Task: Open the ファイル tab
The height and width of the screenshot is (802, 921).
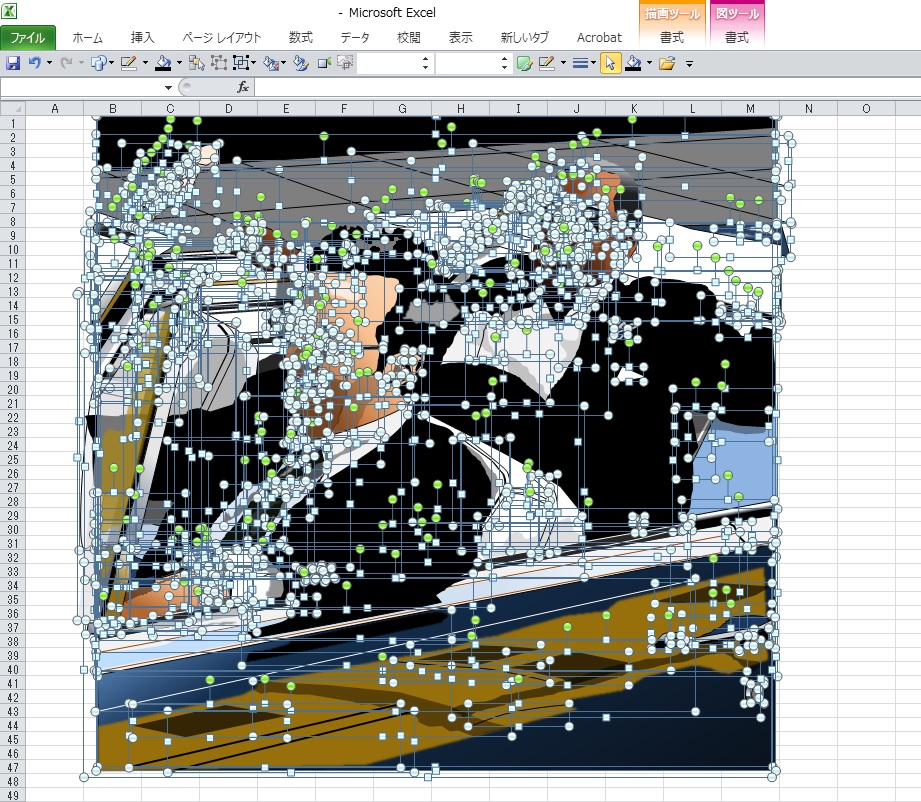Action: coord(28,38)
